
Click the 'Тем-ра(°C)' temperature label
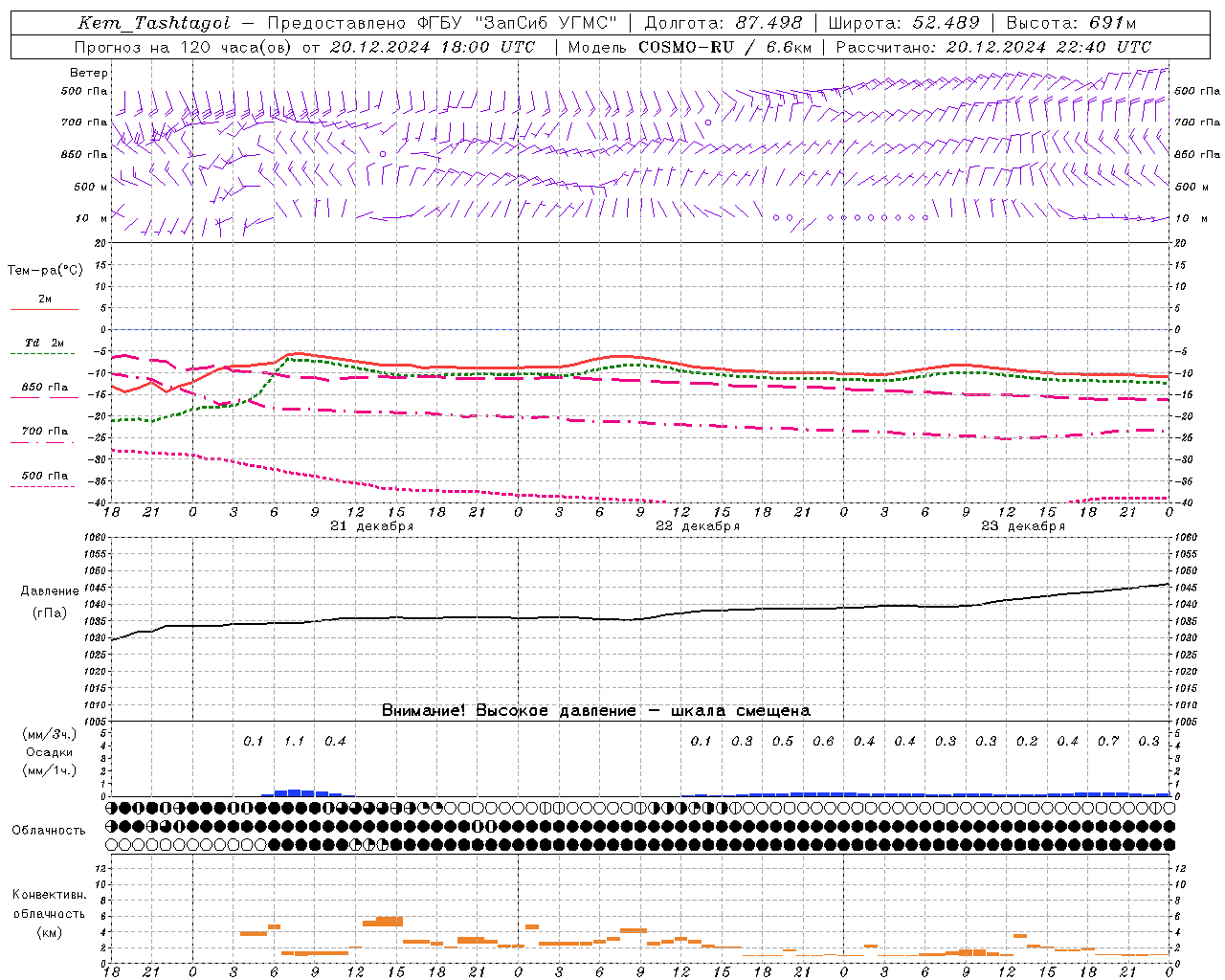click(45, 270)
